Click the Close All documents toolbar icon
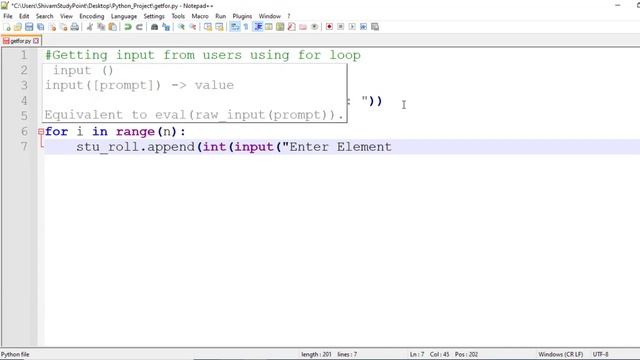 (x=63, y=27)
